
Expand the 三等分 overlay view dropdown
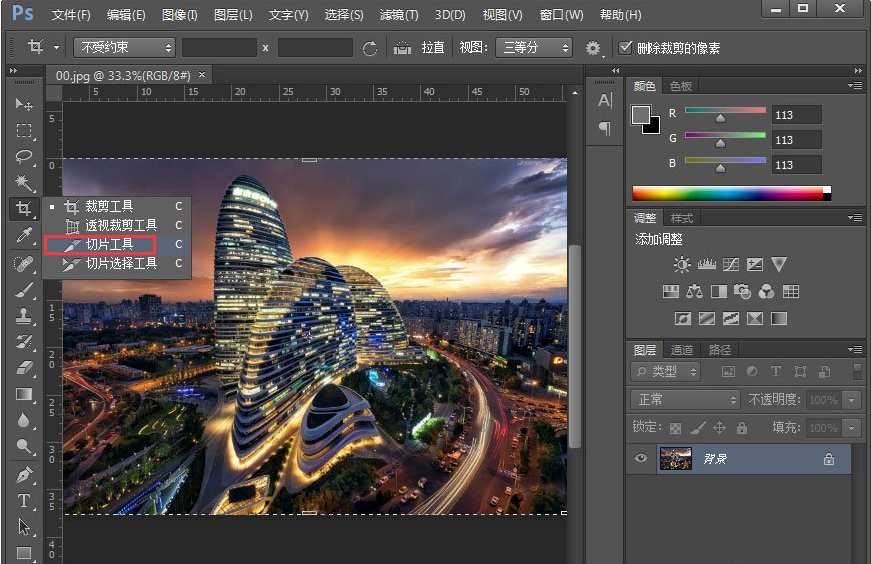tap(536, 48)
